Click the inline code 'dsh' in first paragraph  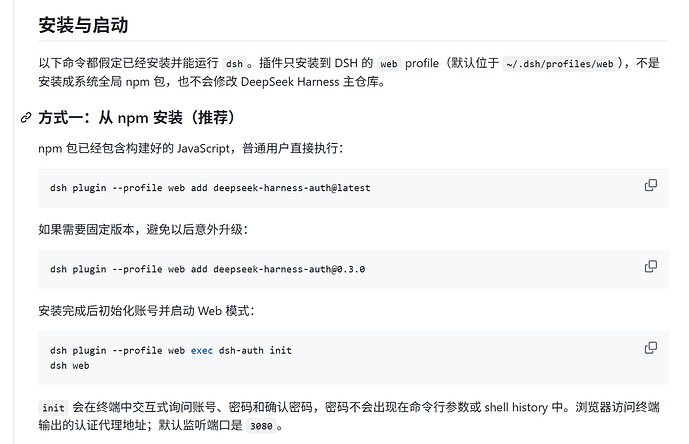(x=234, y=64)
